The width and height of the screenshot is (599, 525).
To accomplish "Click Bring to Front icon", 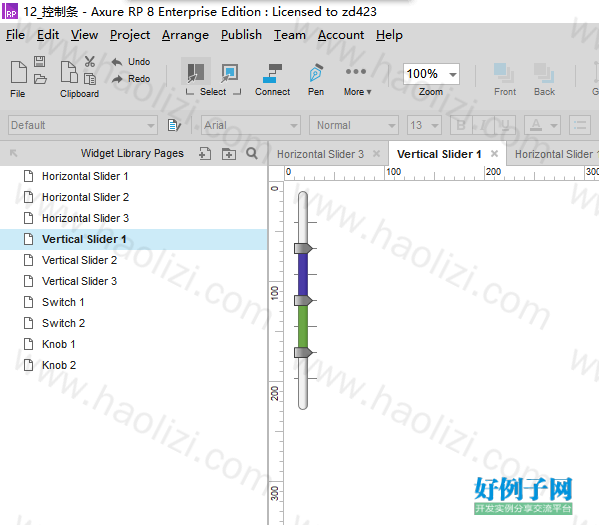I will pos(504,73).
